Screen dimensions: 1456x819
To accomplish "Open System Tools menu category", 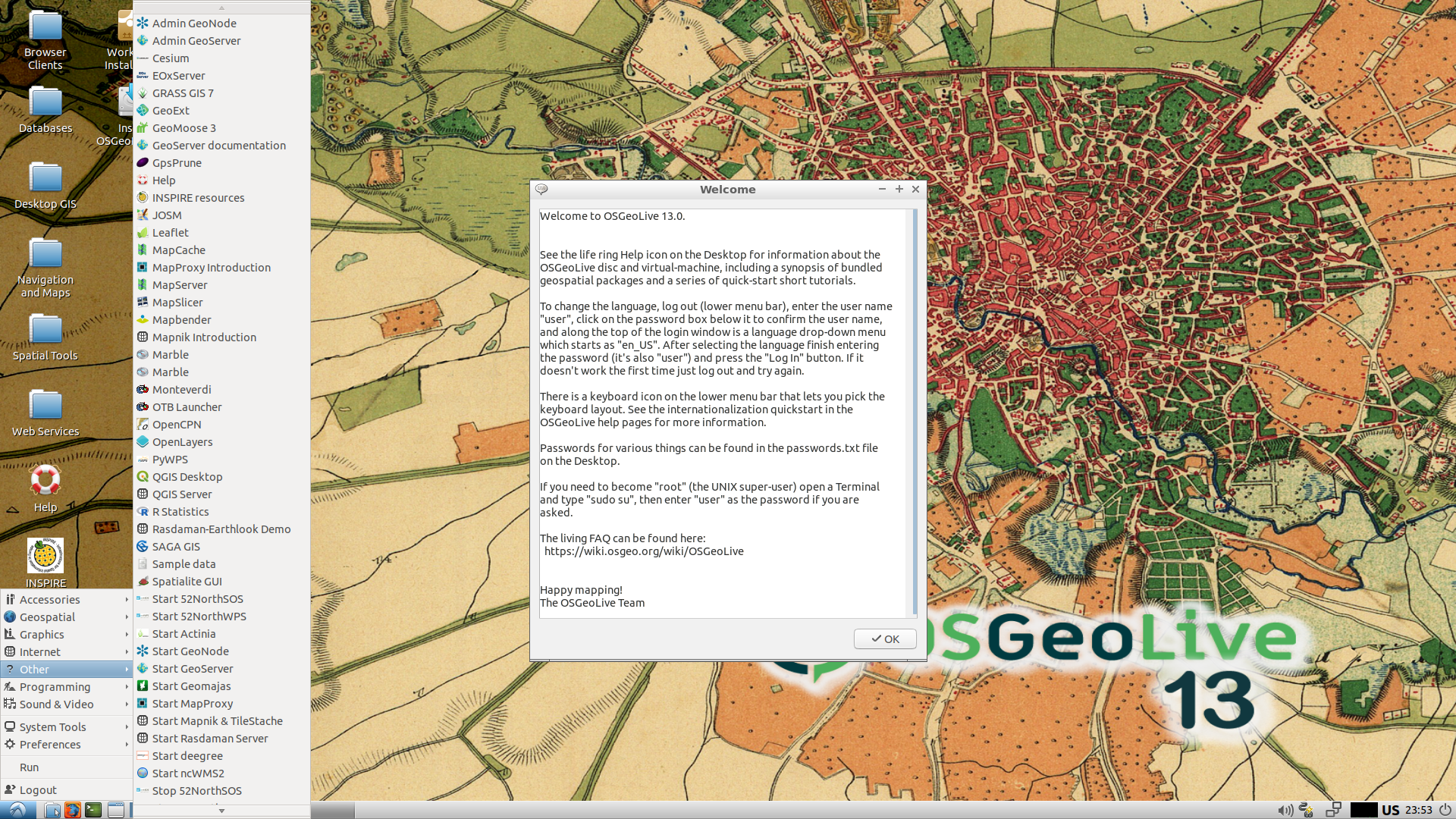I will 67,726.
